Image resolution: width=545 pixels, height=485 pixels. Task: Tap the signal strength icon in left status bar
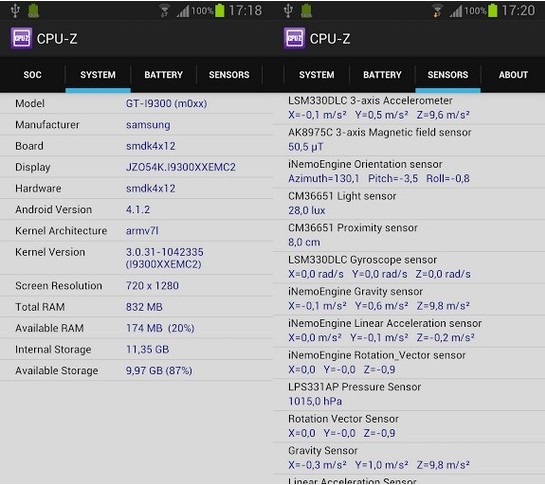[183, 11]
